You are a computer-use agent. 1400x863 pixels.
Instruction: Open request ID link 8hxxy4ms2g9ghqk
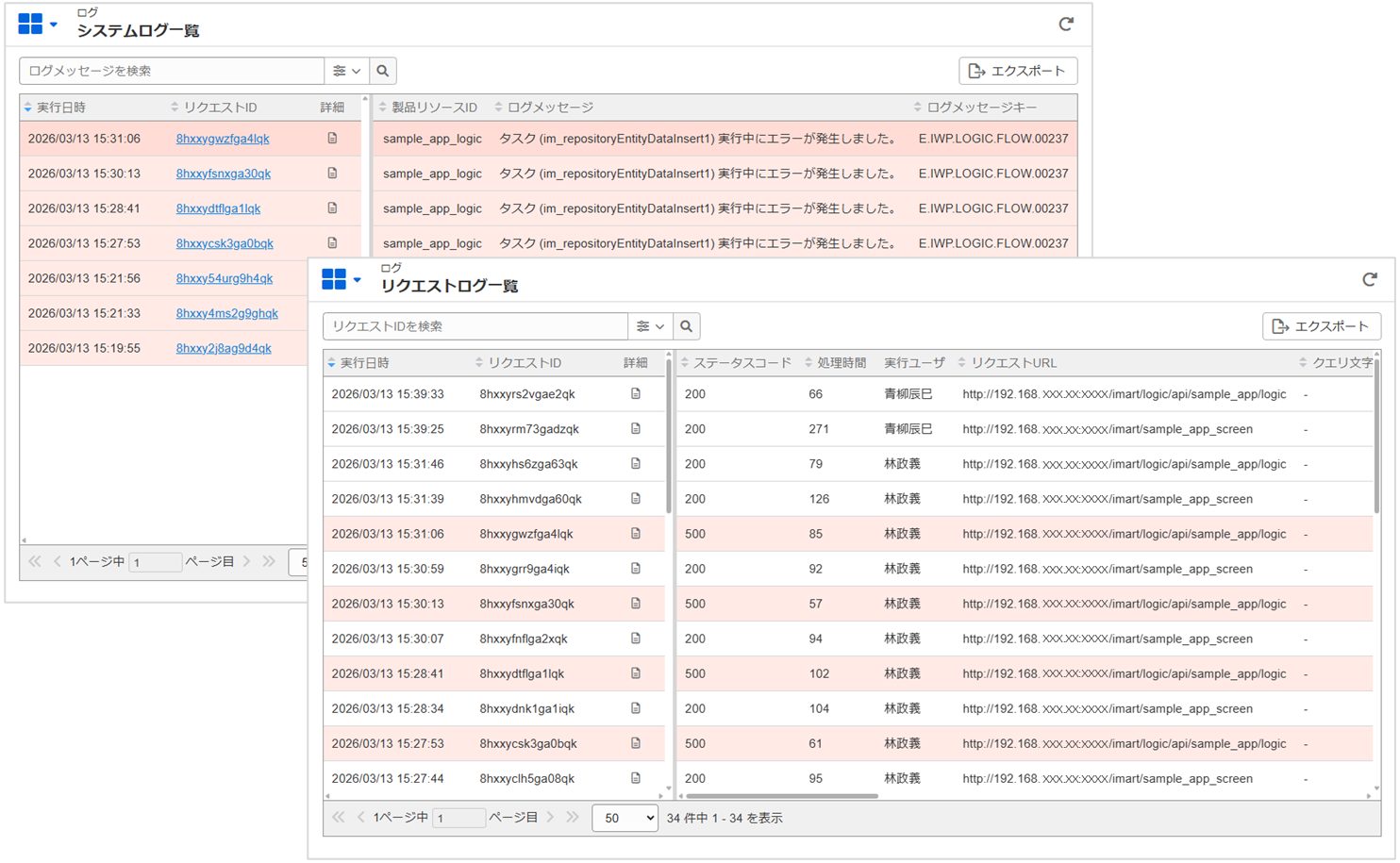(227, 313)
